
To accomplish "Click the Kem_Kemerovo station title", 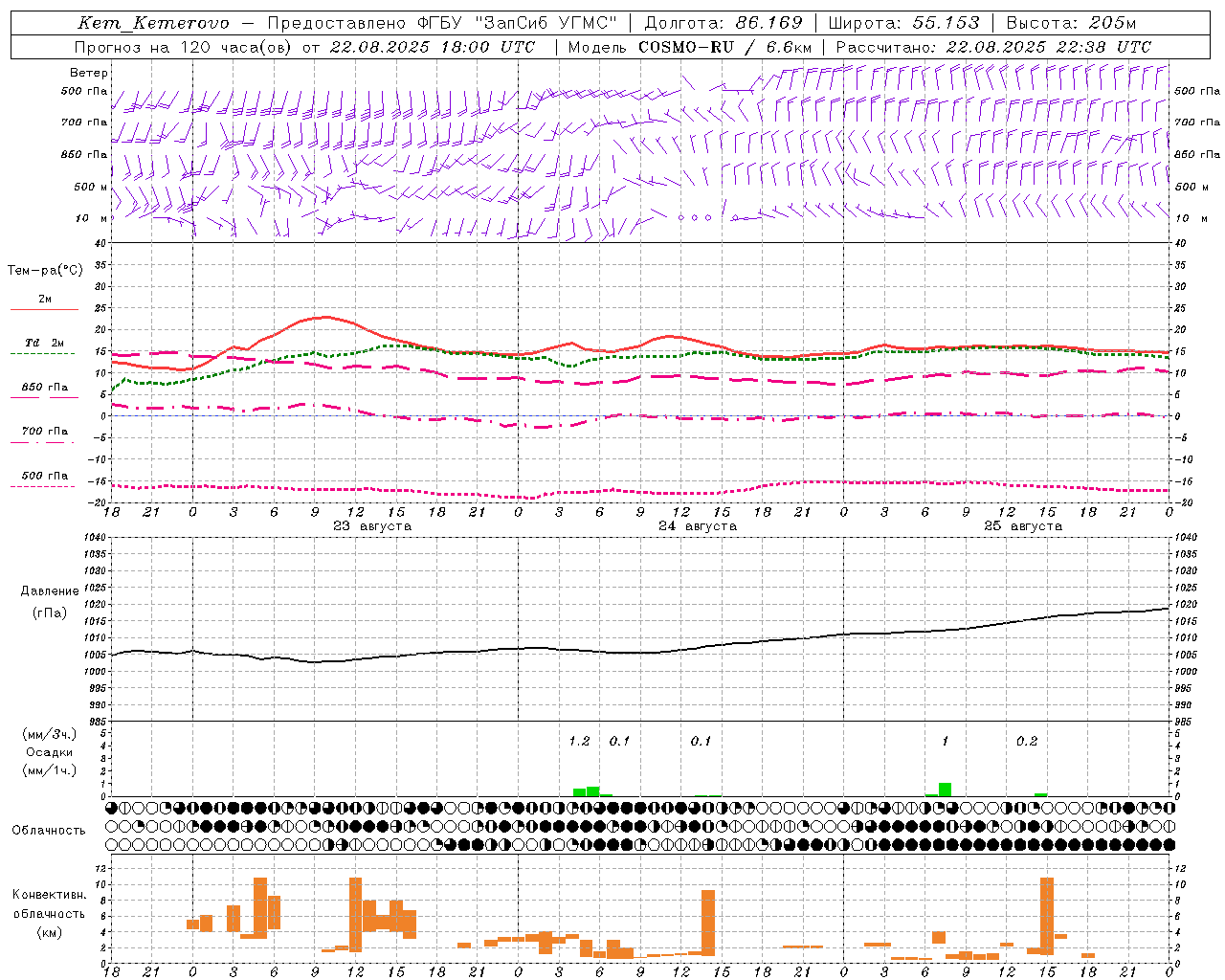I will 153,23.
